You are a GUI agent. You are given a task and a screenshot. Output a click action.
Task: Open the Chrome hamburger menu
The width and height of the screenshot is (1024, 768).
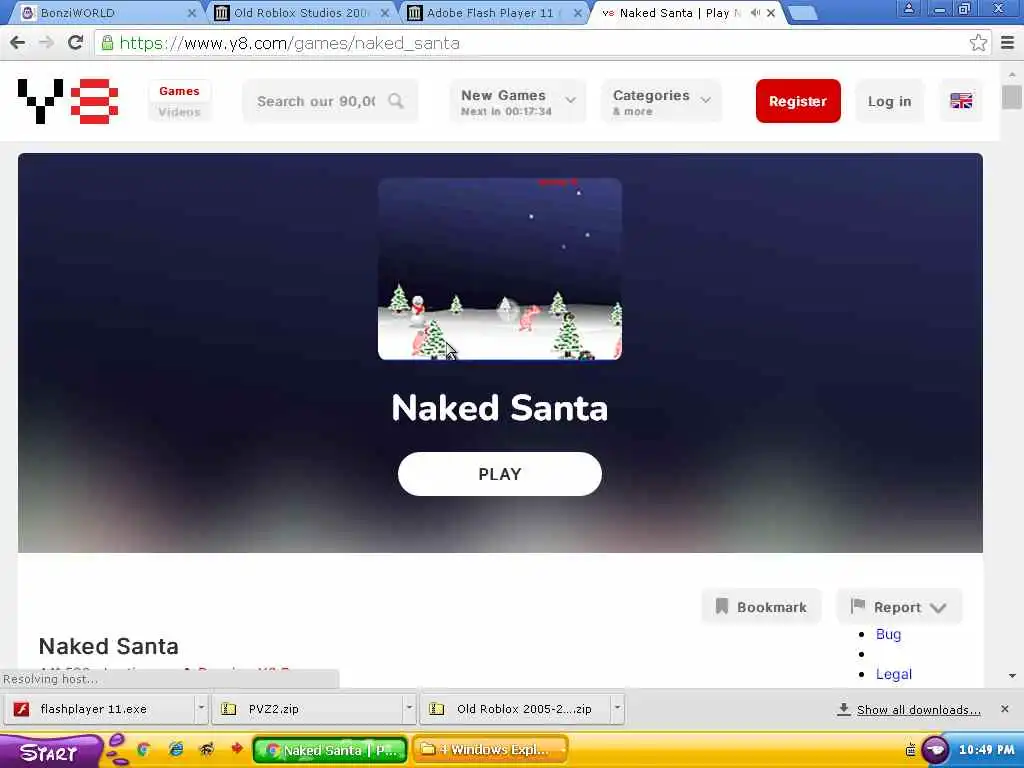coord(1007,43)
